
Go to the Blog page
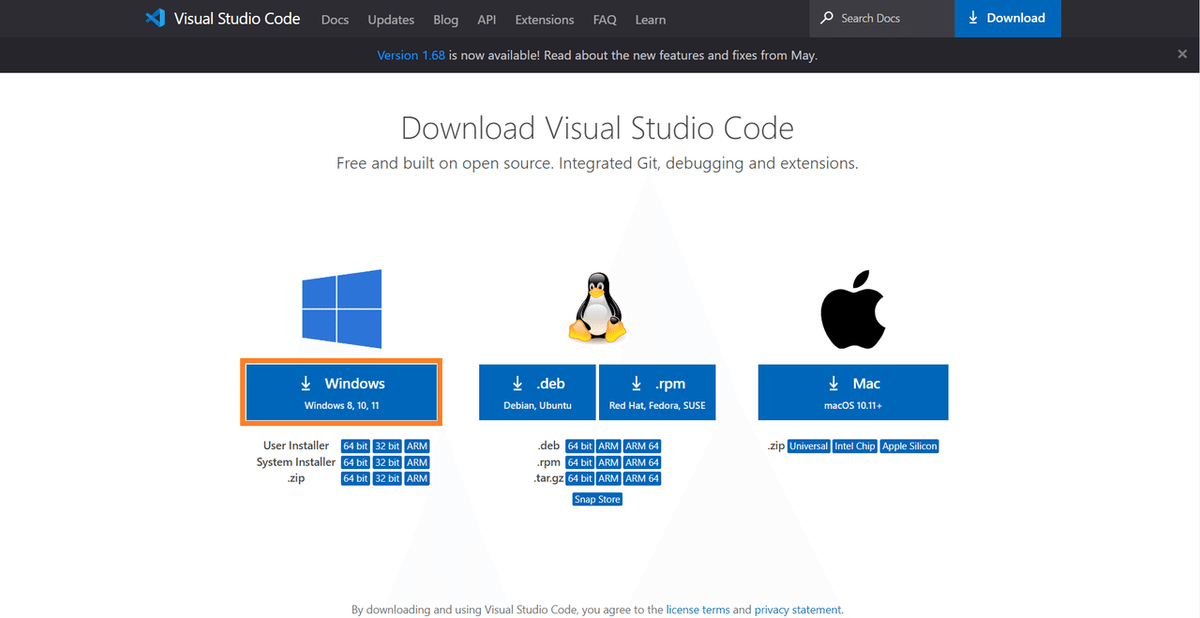[x=446, y=19]
